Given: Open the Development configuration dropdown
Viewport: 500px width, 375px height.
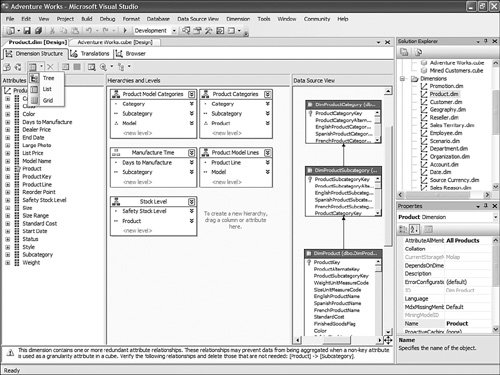Looking at the screenshot, I should coord(174,31).
